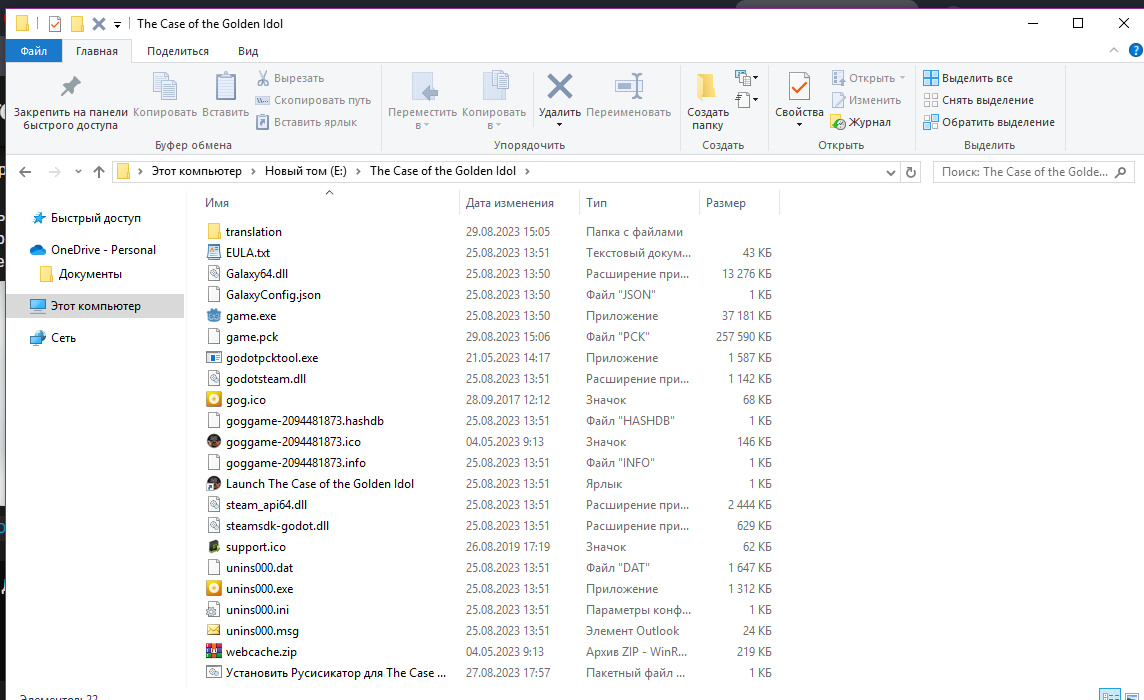The image size is (1144, 700).
Task: Select the game.exe file
Action: [251, 316]
